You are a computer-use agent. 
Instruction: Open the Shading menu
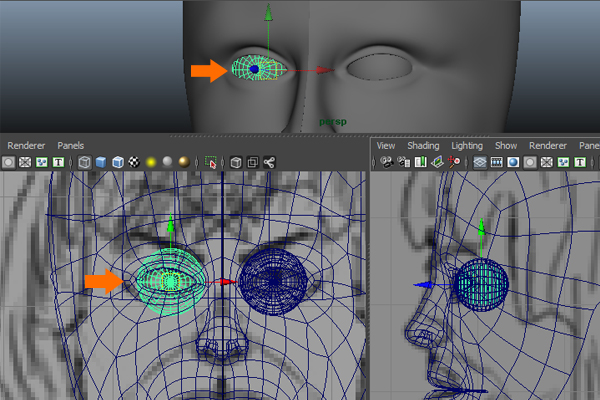pos(424,145)
